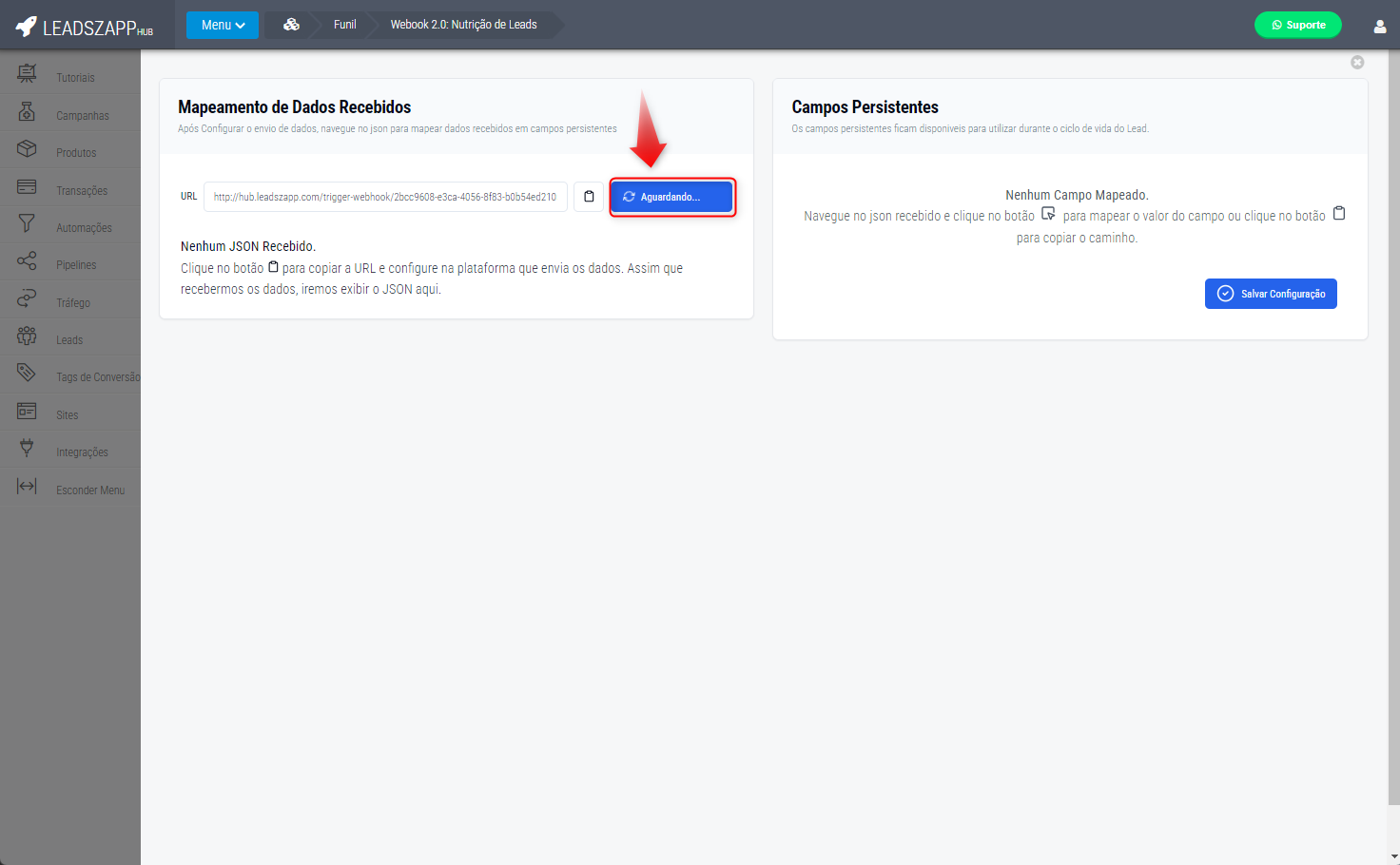Click the Nenhum JSON Recebido text
This screenshot has height=865, width=1400.
(x=248, y=246)
